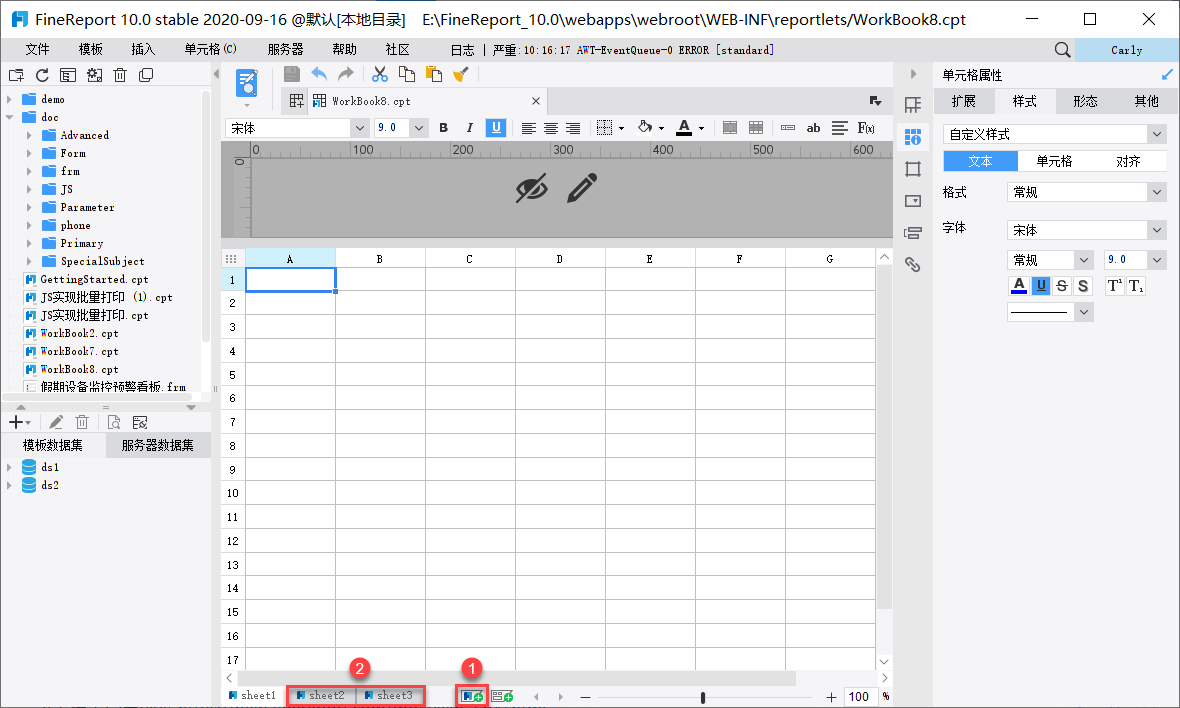This screenshot has height=708, width=1180.
Task: Center align cell text
Action: pyautogui.click(x=551, y=128)
